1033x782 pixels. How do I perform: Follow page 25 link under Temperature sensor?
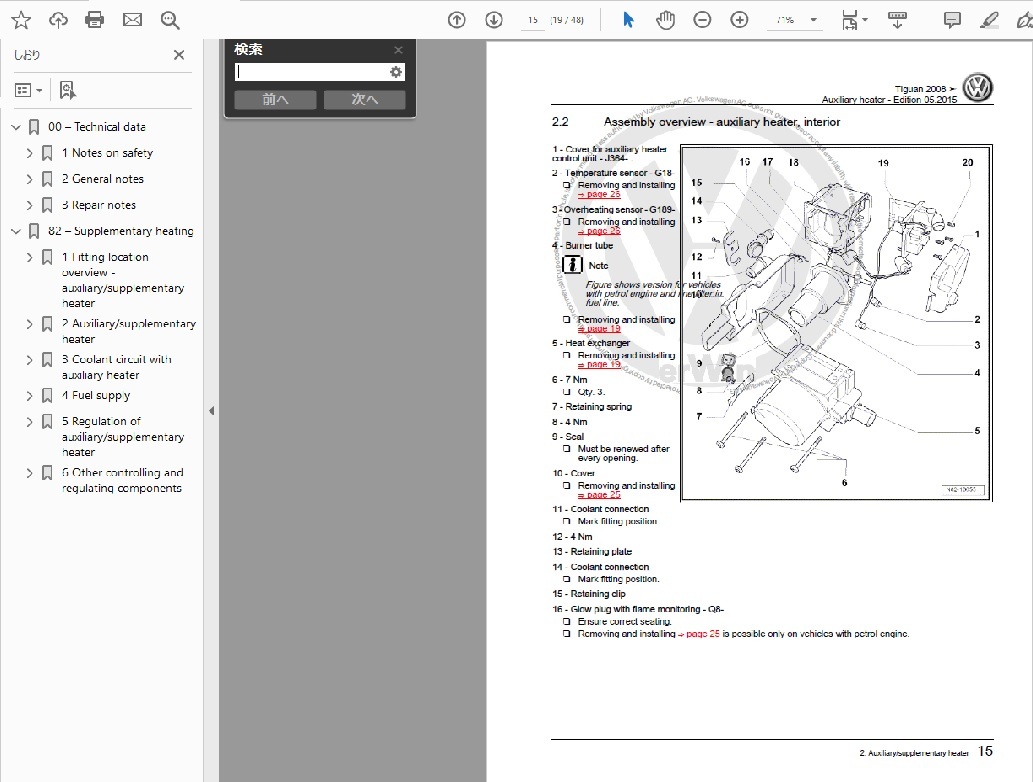600,194
